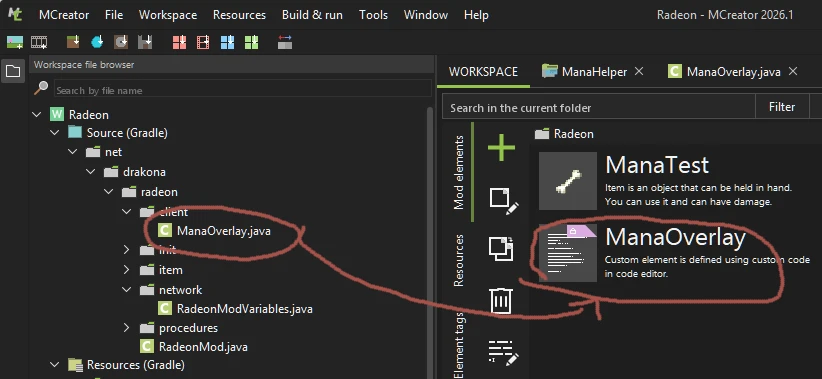Click the import grass block texture icon
822x379 pixels.
73,42
